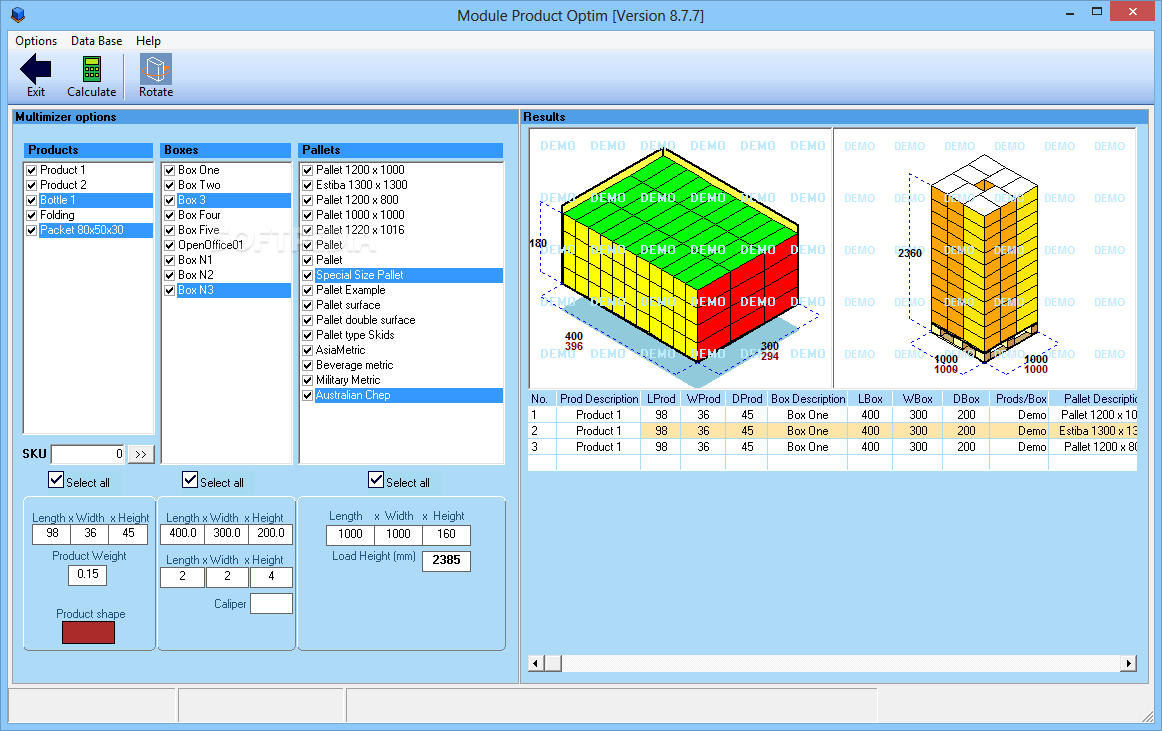Screen dimensions: 1162x731
Task: Click the horizontal scrollbar left arrow
Action: [536, 663]
